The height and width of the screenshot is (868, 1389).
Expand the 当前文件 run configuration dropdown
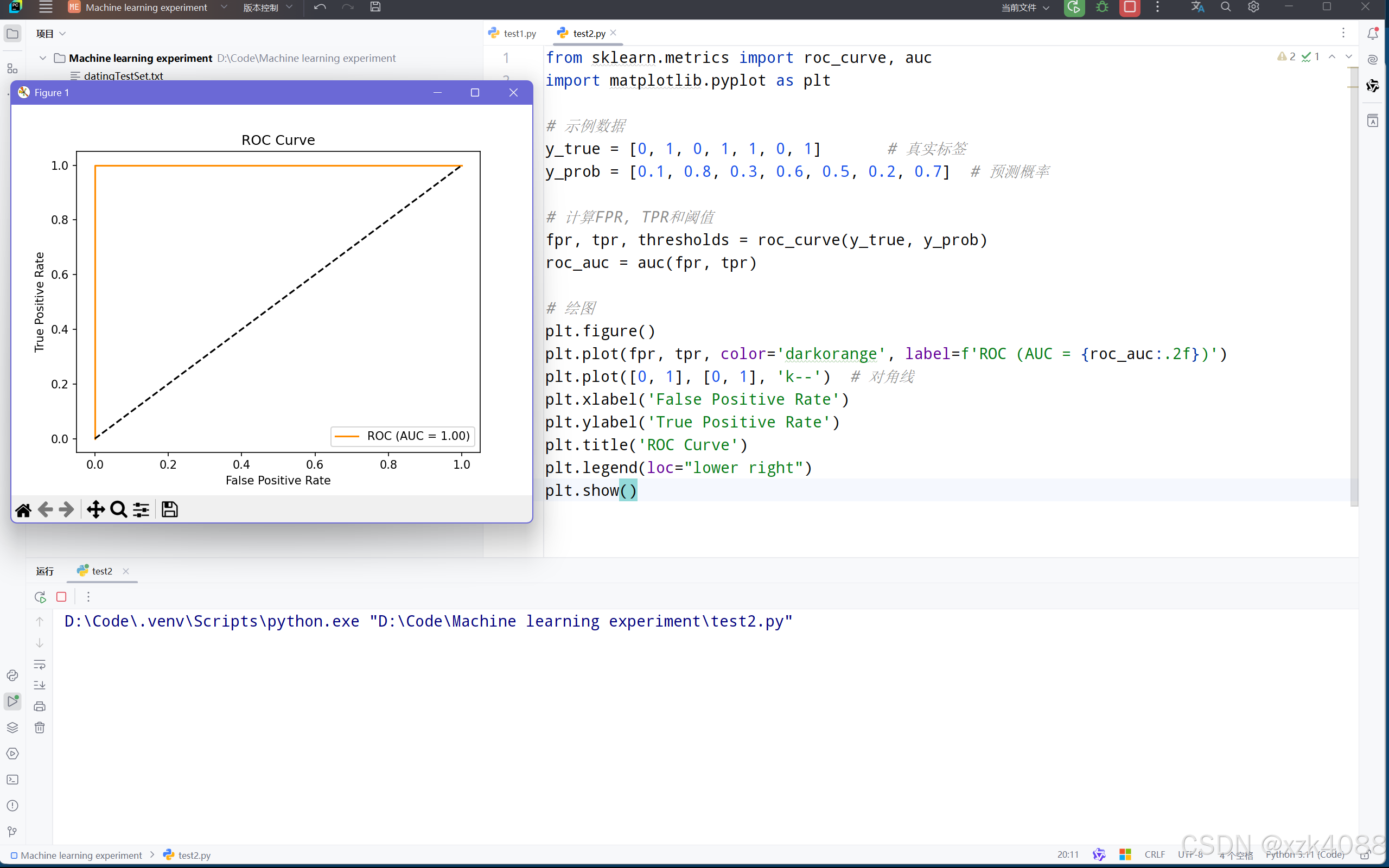(x=1025, y=8)
